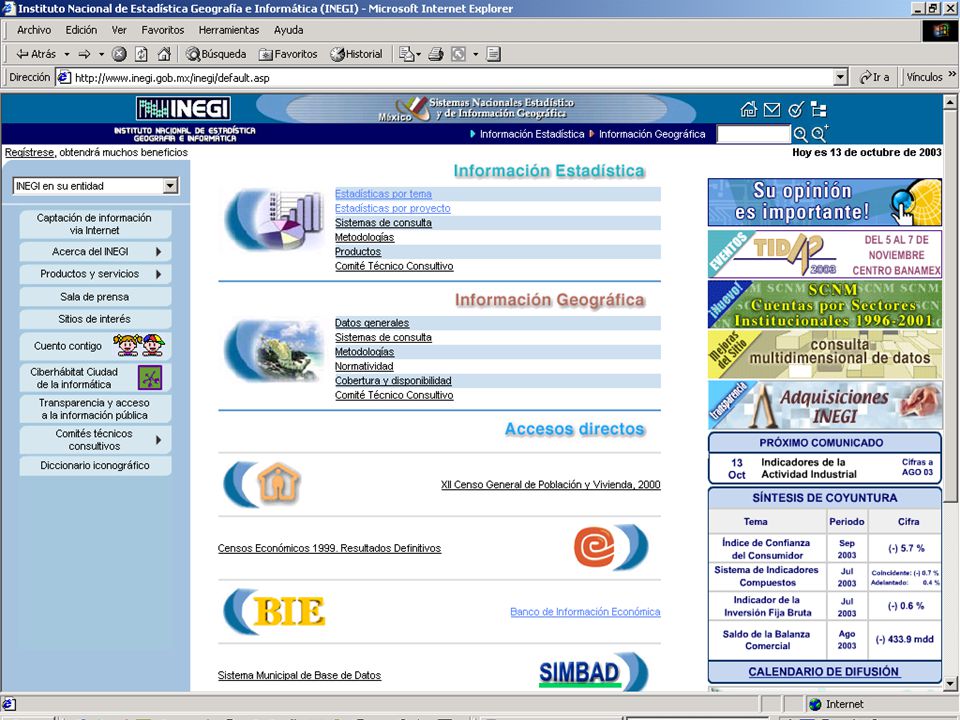Click the envelope contact icon in the INEGI header
This screenshot has width=960, height=720.
(x=772, y=110)
